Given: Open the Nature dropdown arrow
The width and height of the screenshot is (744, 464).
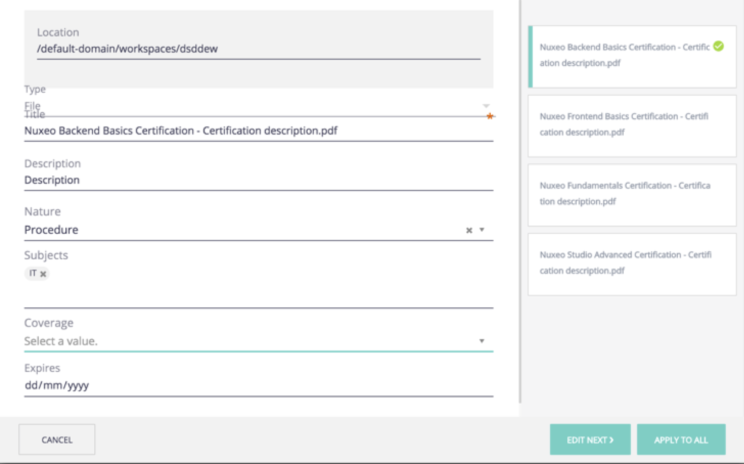Looking at the screenshot, I should 482,230.
